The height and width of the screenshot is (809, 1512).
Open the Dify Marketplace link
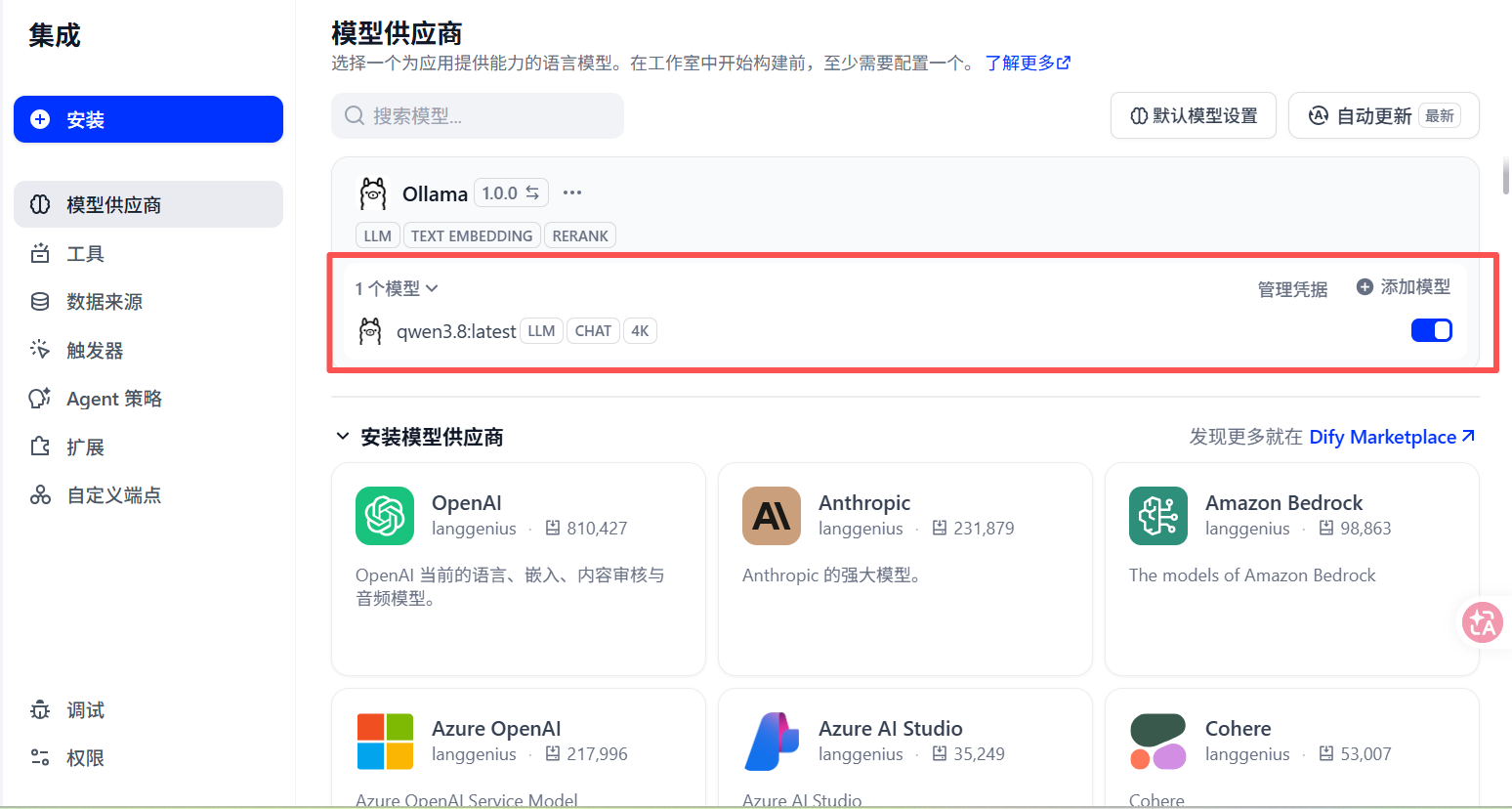click(x=1393, y=437)
